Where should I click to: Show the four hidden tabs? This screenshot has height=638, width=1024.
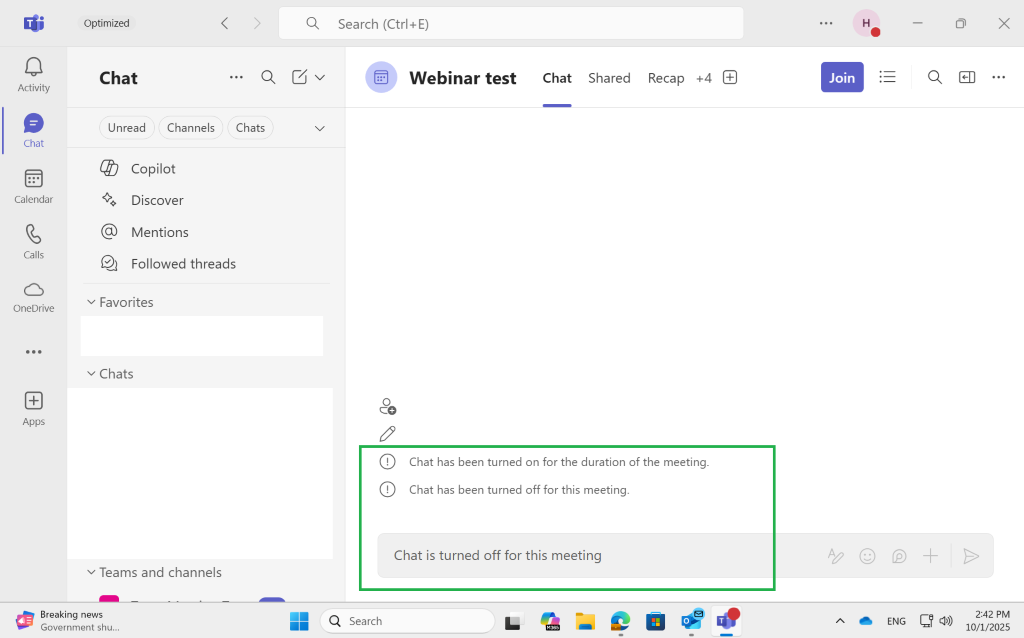pos(703,78)
